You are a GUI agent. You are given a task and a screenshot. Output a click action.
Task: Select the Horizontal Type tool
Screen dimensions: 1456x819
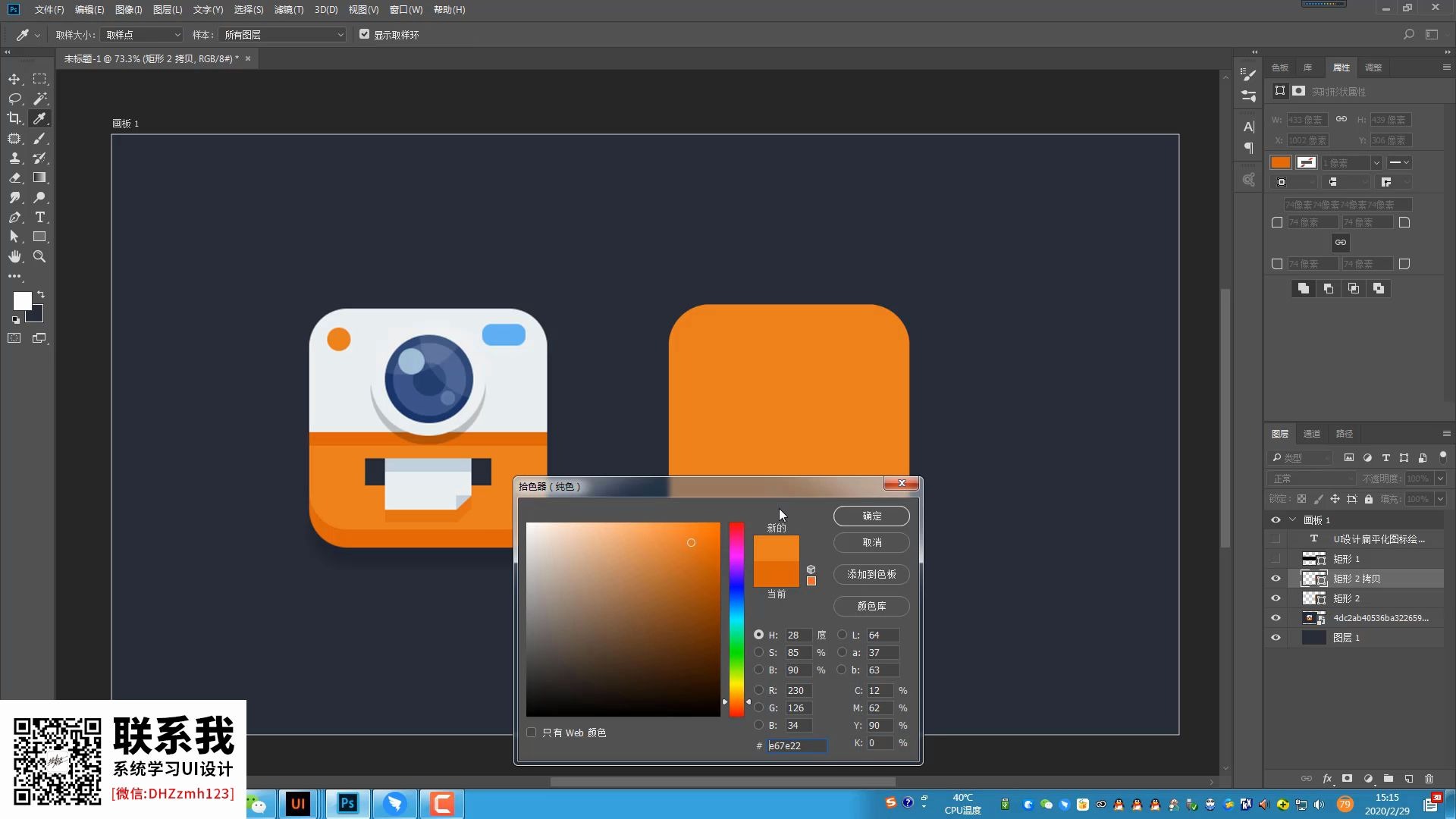coord(39,217)
